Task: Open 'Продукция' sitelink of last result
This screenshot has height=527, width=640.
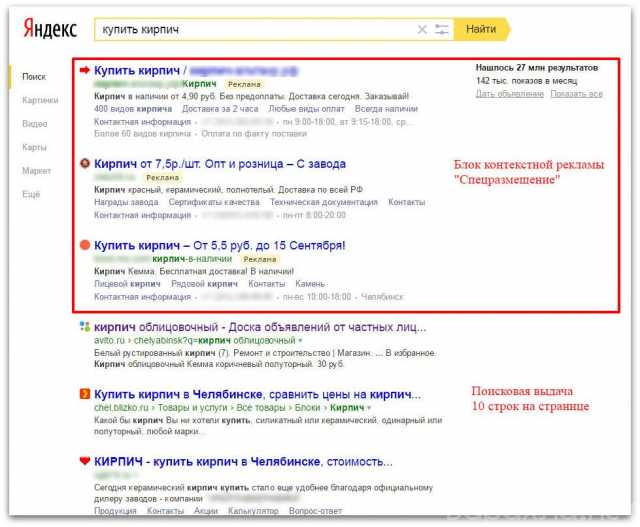Action: point(115,511)
